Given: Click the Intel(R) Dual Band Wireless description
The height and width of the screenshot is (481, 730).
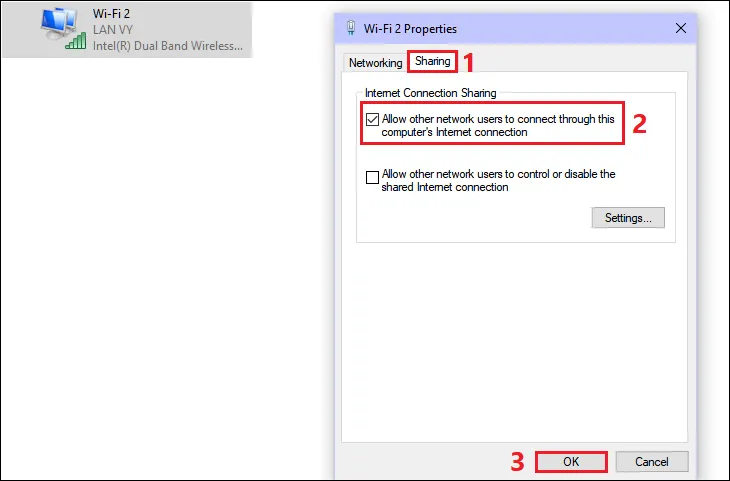Looking at the screenshot, I should pos(168,46).
